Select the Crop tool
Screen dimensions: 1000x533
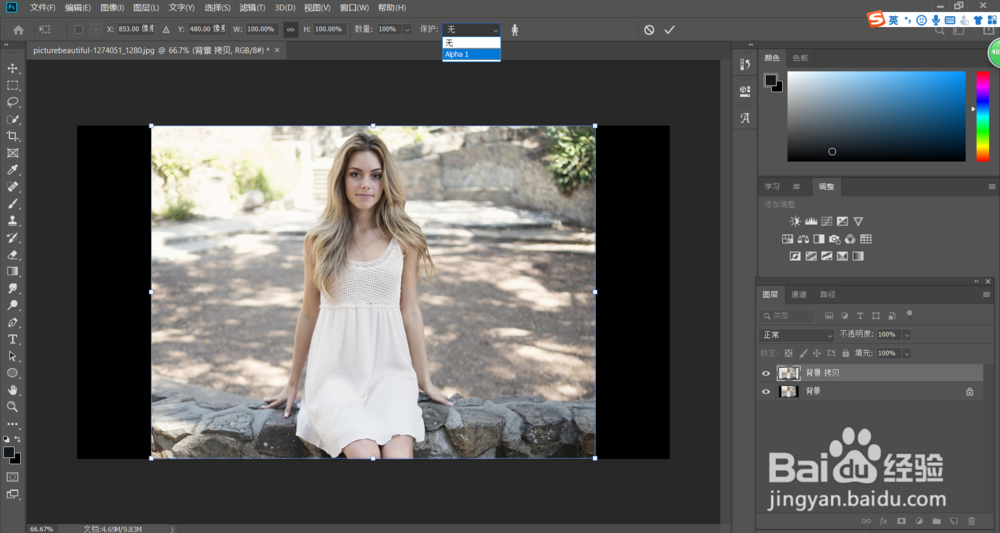tap(13, 136)
